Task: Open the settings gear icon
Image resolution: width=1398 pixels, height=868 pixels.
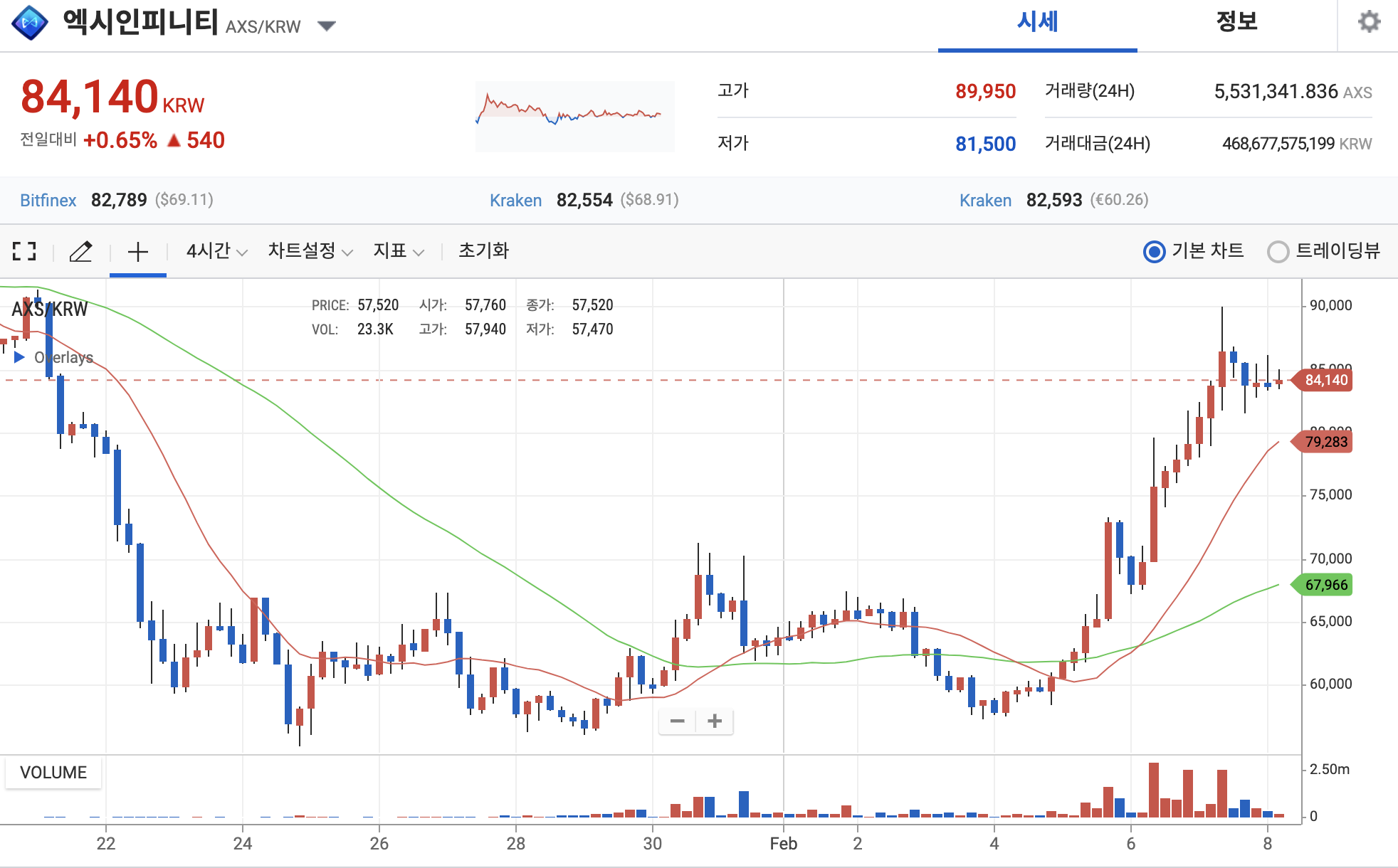Action: click(x=1369, y=22)
